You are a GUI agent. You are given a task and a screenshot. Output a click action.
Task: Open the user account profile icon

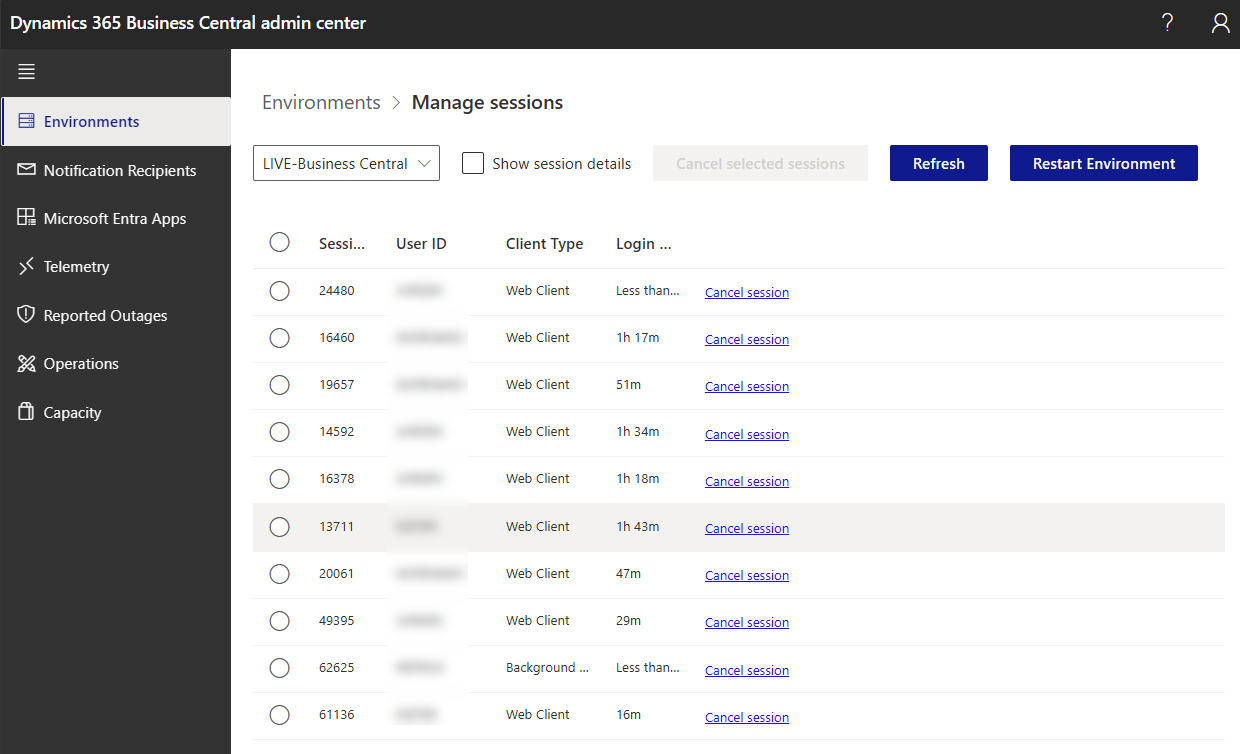click(1220, 23)
